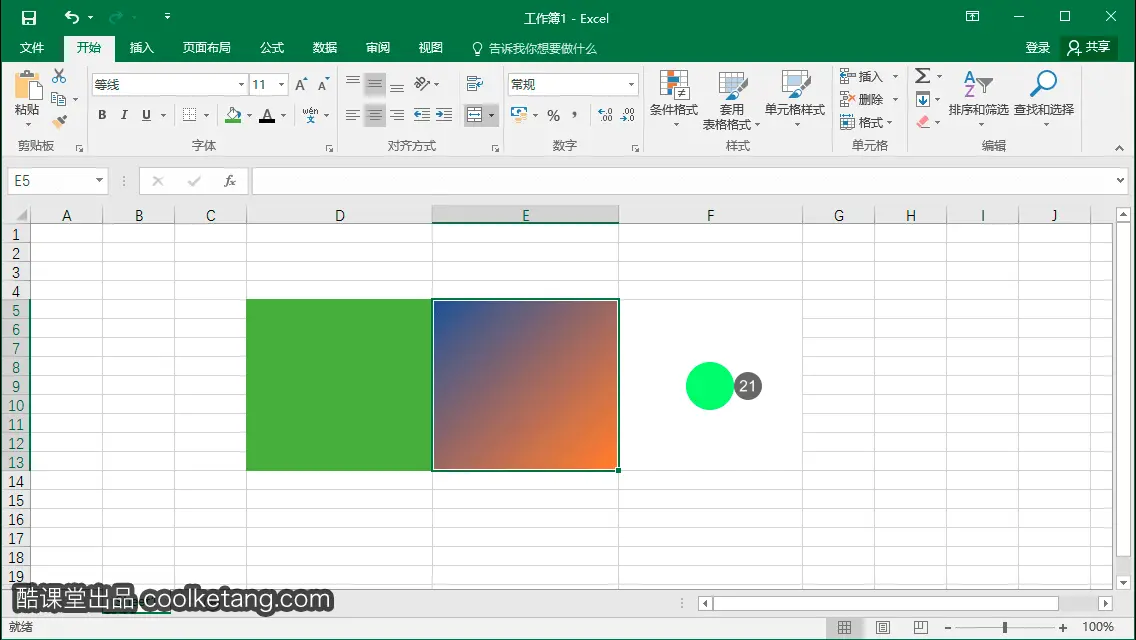Toggle bold formatting
This screenshot has height=640, width=1136.
(x=102, y=115)
